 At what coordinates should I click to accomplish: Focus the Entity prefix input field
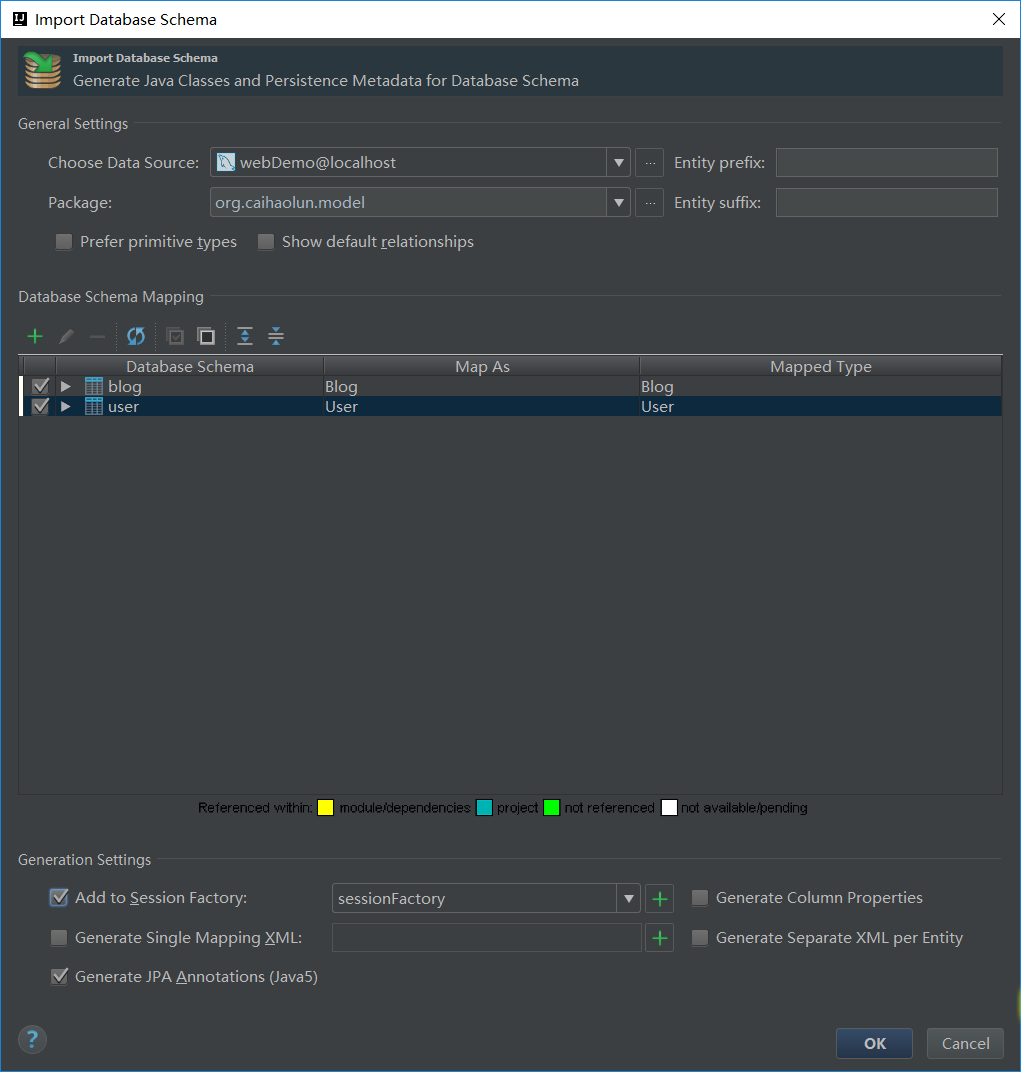click(x=886, y=163)
